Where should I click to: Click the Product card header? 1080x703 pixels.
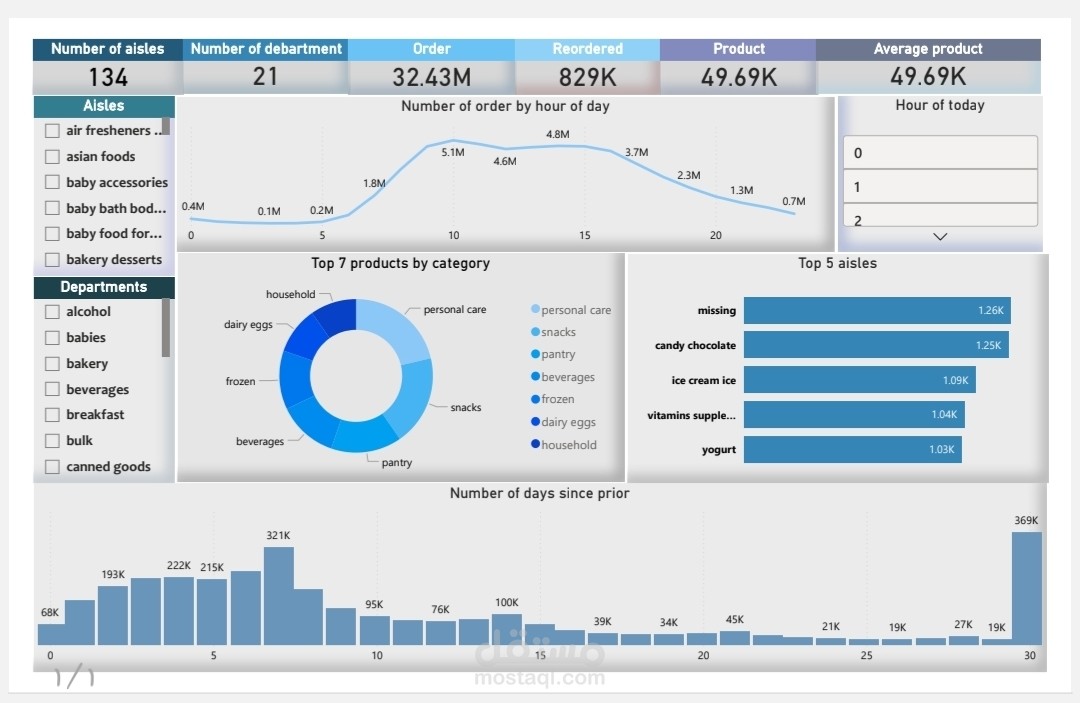[x=738, y=49]
